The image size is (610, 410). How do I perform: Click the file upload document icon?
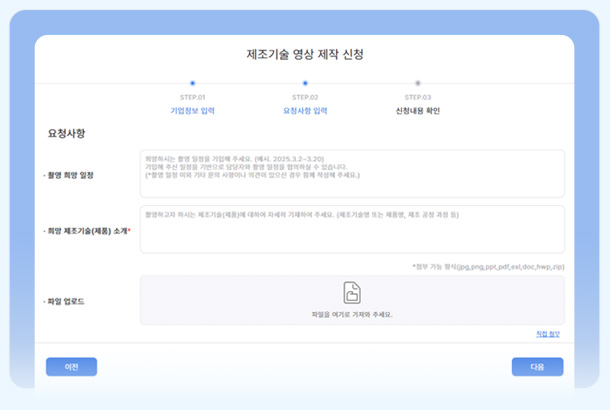click(x=352, y=293)
